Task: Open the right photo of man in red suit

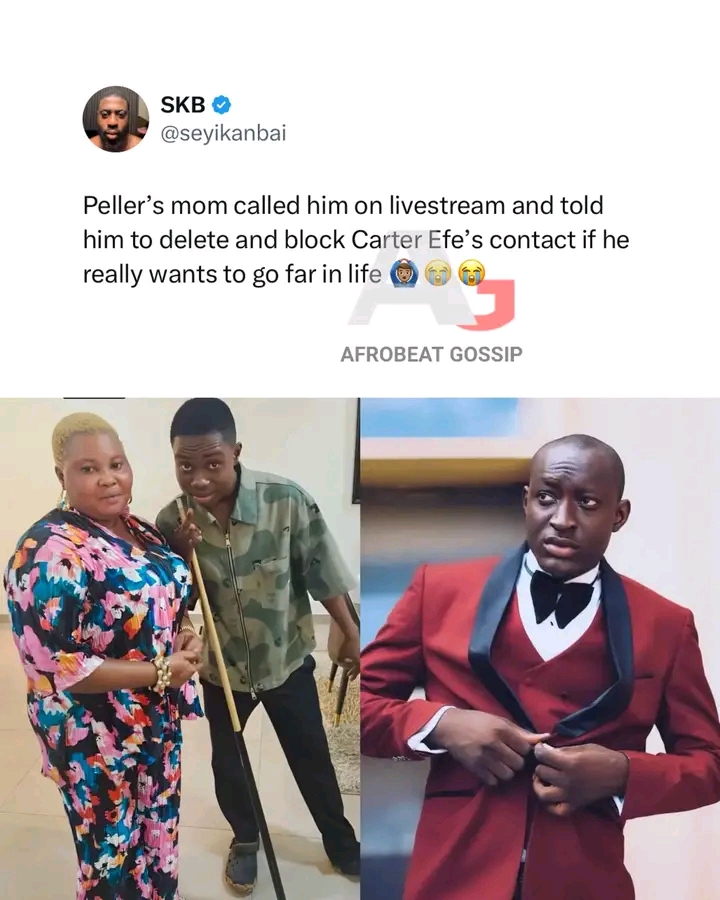Action: click(x=540, y=649)
